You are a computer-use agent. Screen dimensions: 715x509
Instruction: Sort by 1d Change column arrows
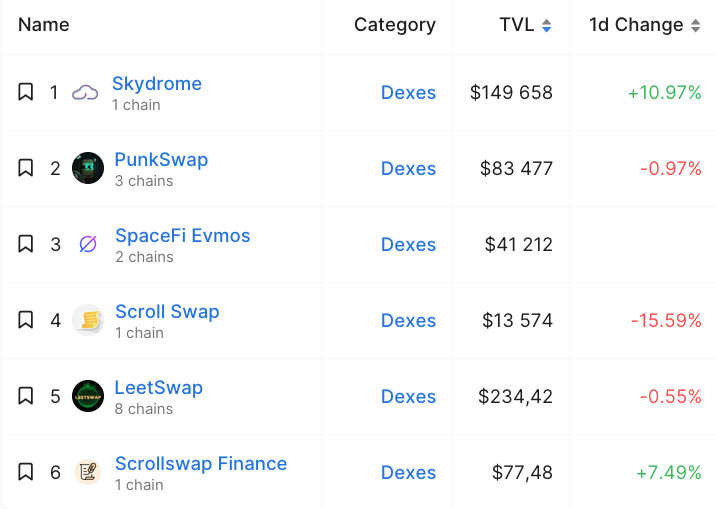(695, 26)
